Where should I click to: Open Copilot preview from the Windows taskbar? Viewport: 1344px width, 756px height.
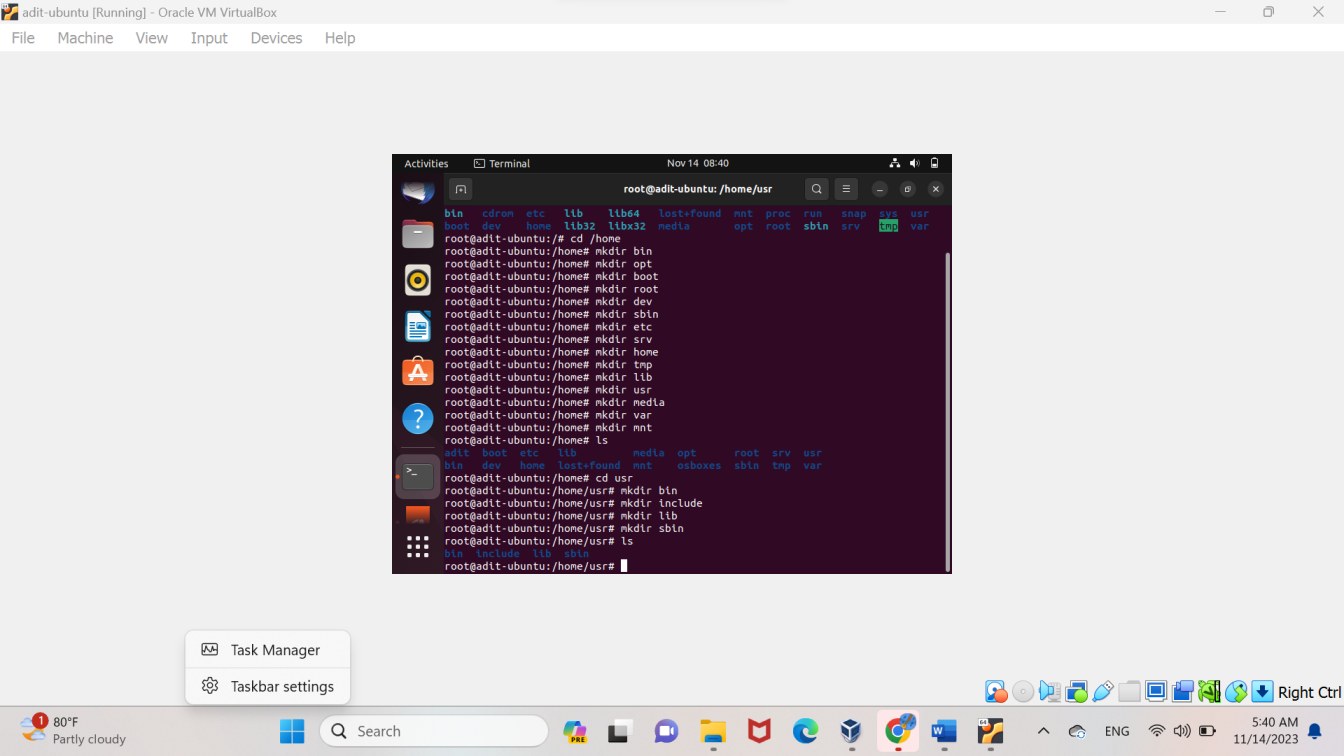click(575, 732)
